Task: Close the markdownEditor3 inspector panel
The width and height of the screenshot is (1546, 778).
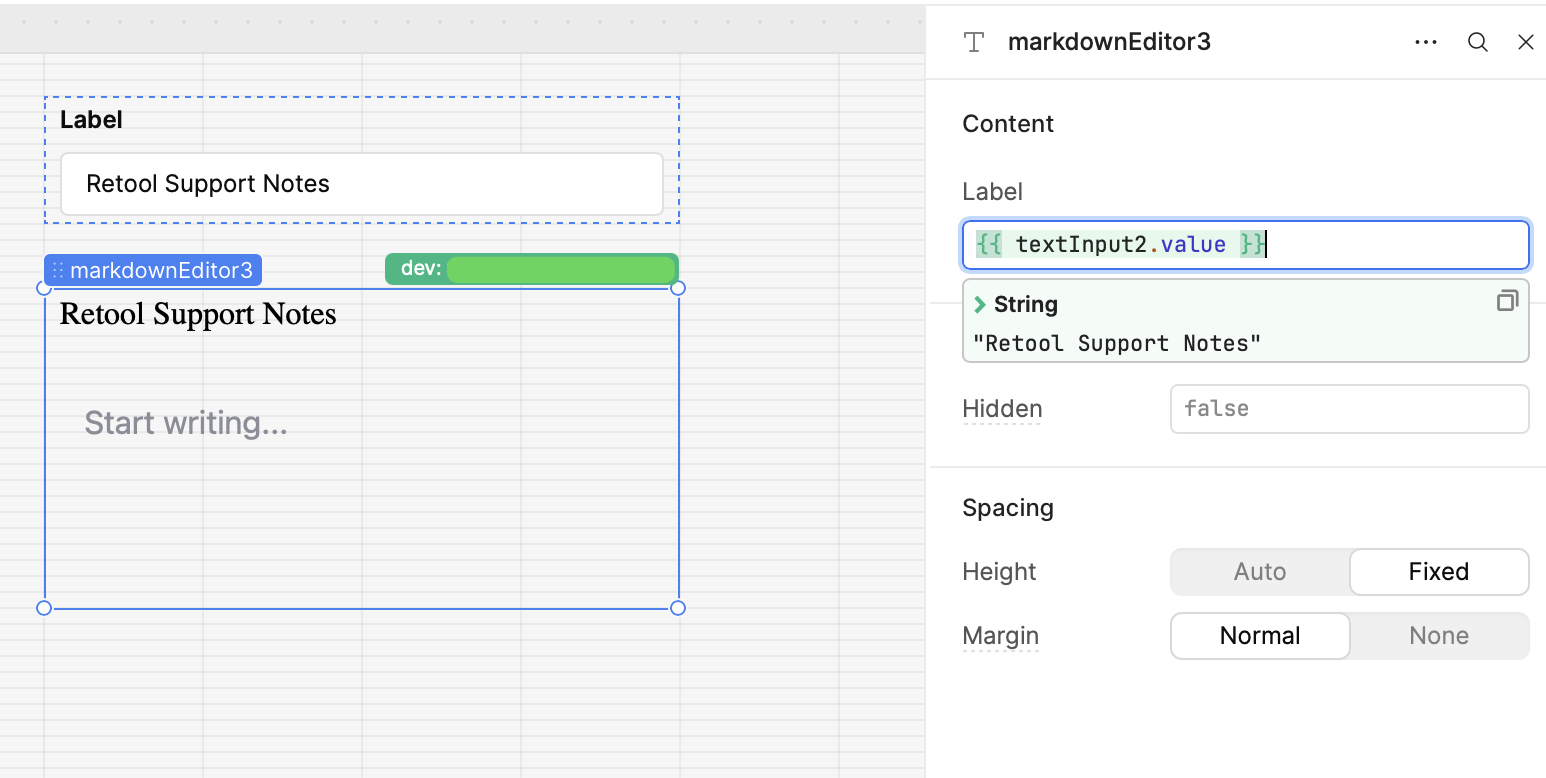Action: [x=1525, y=42]
